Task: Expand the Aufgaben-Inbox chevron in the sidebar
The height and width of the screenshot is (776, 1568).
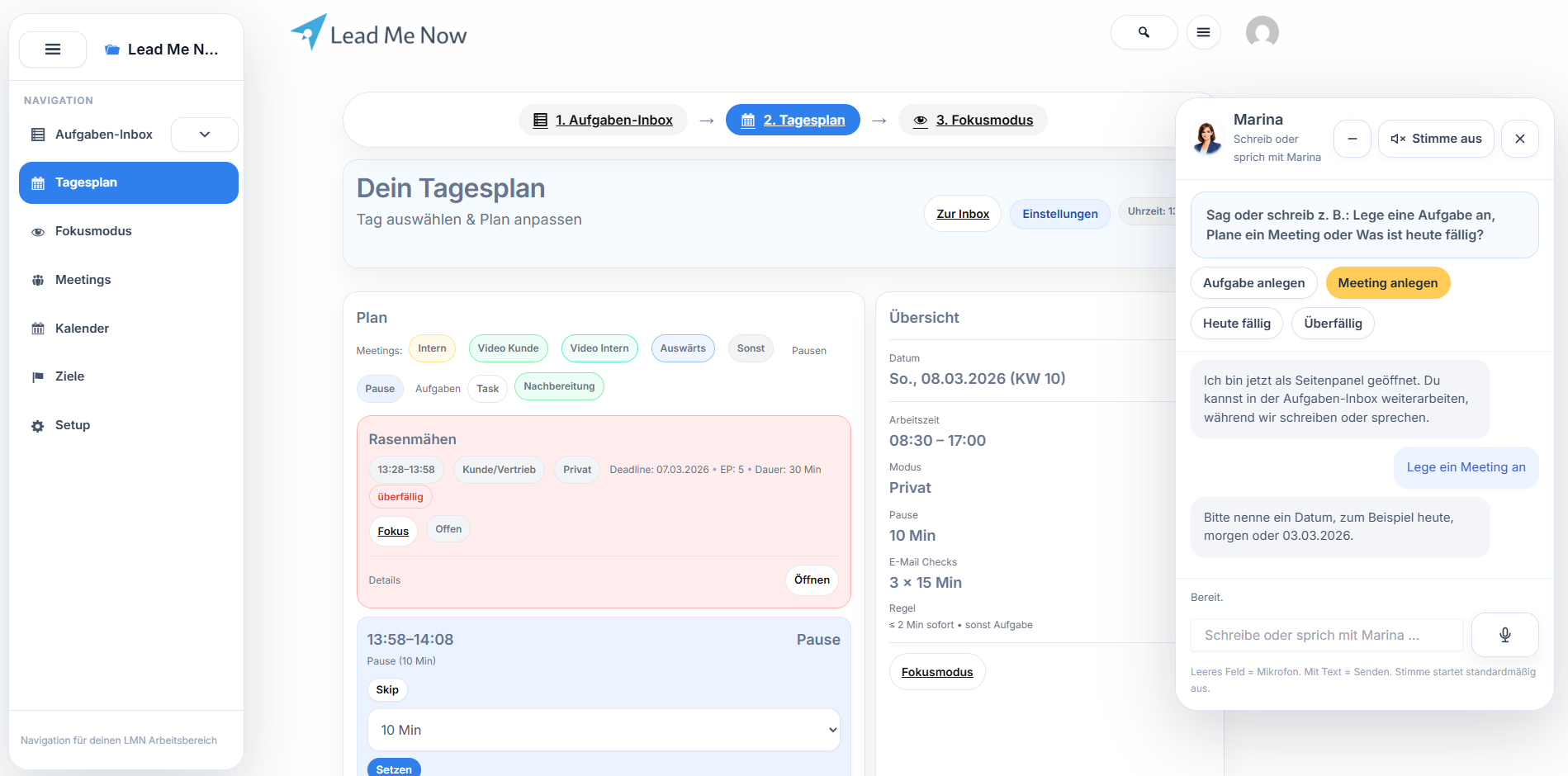Action: pyautogui.click(x=204, y=134)
